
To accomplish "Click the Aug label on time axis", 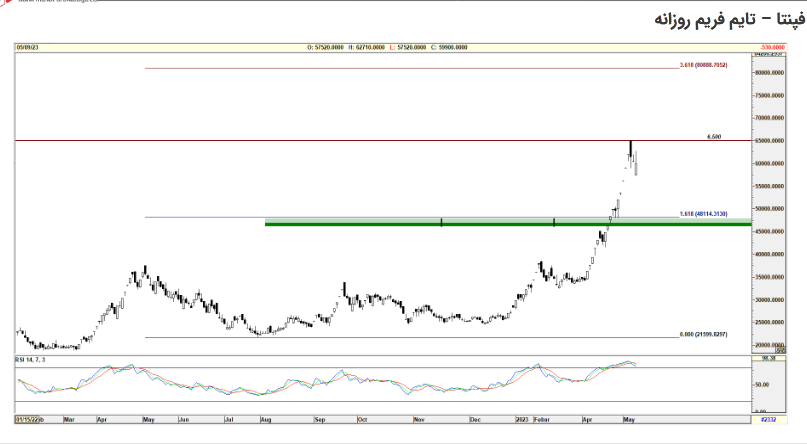I will tap(265, 421).
